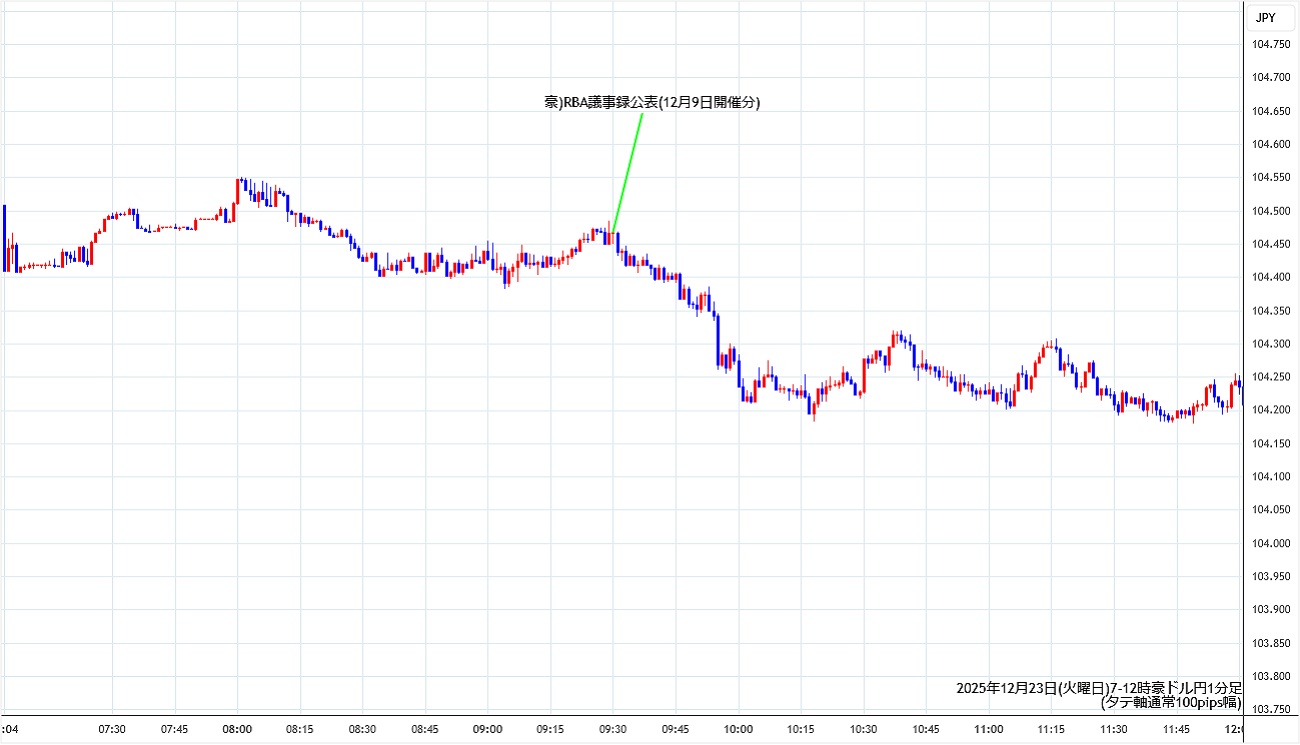Select the 10:00 time axis label
The height and width of the screenshot is (745, 1300).
point(739,728)
